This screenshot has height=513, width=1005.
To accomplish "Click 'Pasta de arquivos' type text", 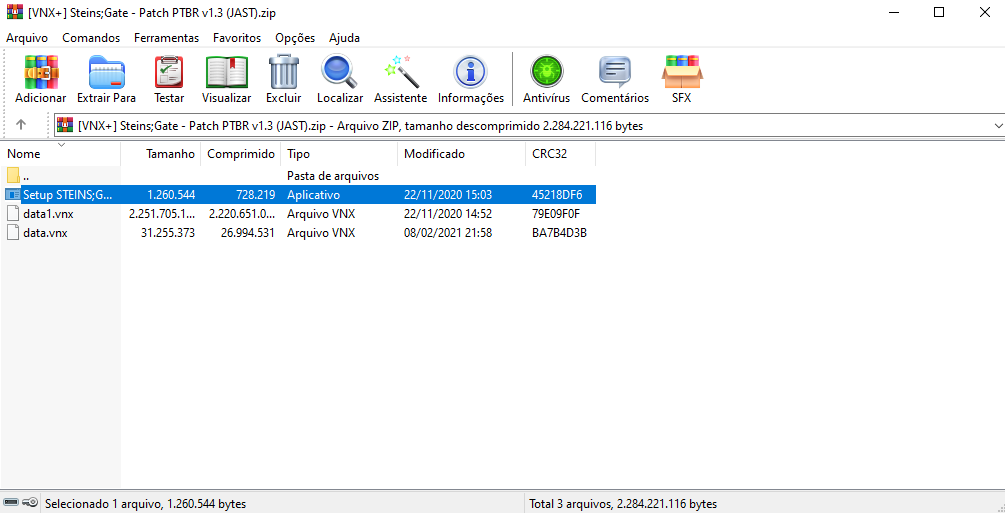I will [333, 175].
